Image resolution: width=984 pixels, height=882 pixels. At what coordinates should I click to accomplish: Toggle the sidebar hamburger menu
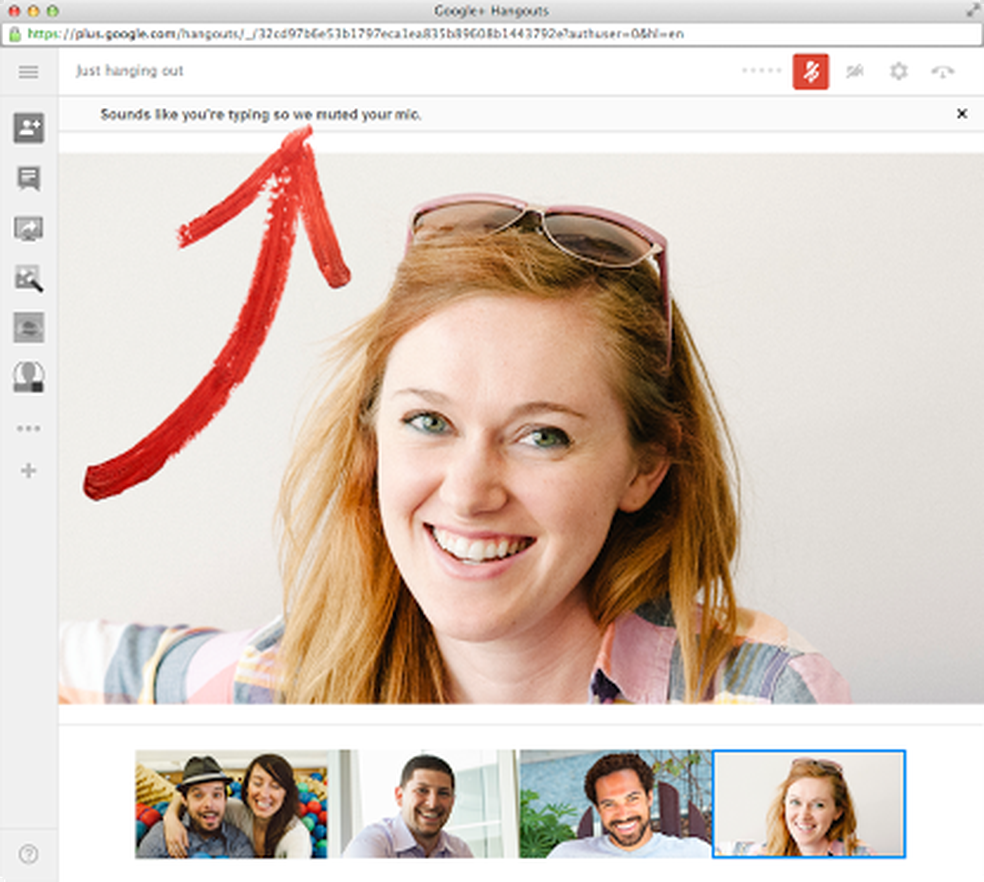(x=29, y=72)
